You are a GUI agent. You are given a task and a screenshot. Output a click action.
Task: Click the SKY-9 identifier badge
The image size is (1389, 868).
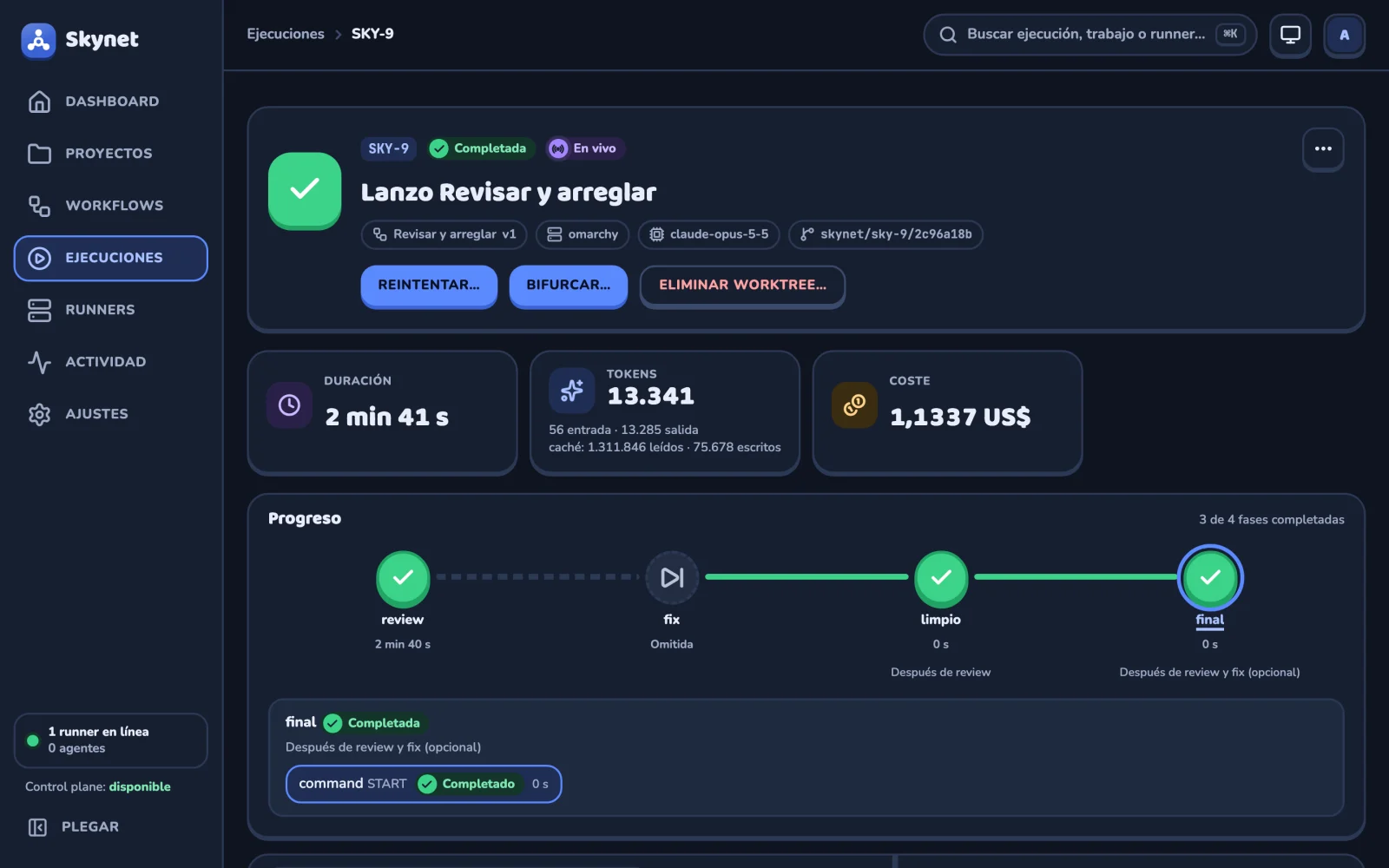tap(388, 148)
